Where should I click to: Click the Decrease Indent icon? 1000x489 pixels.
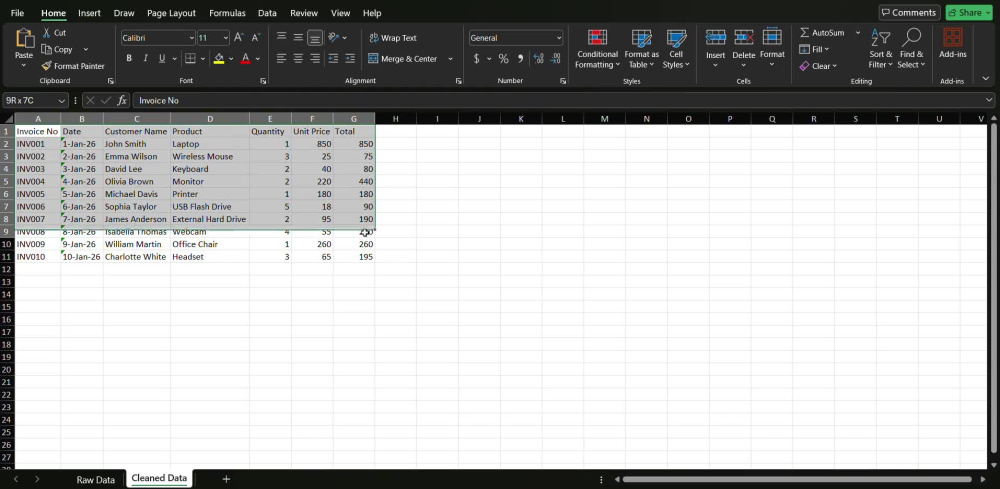point(333,59)
